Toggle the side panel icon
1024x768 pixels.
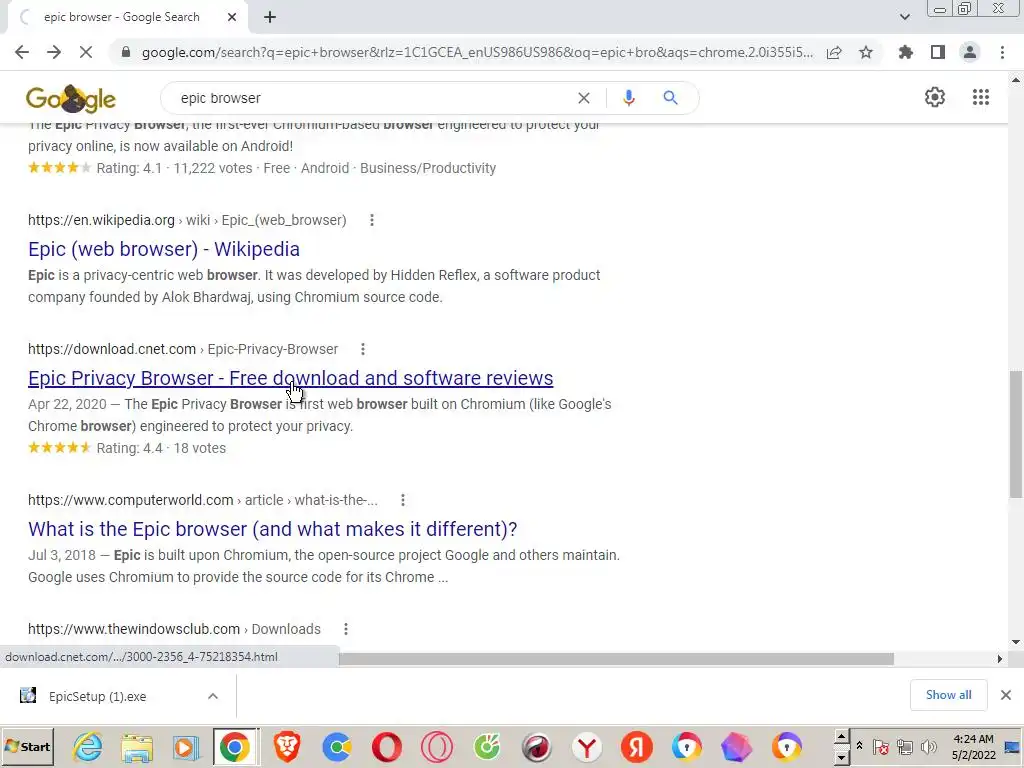coord(938,52)
